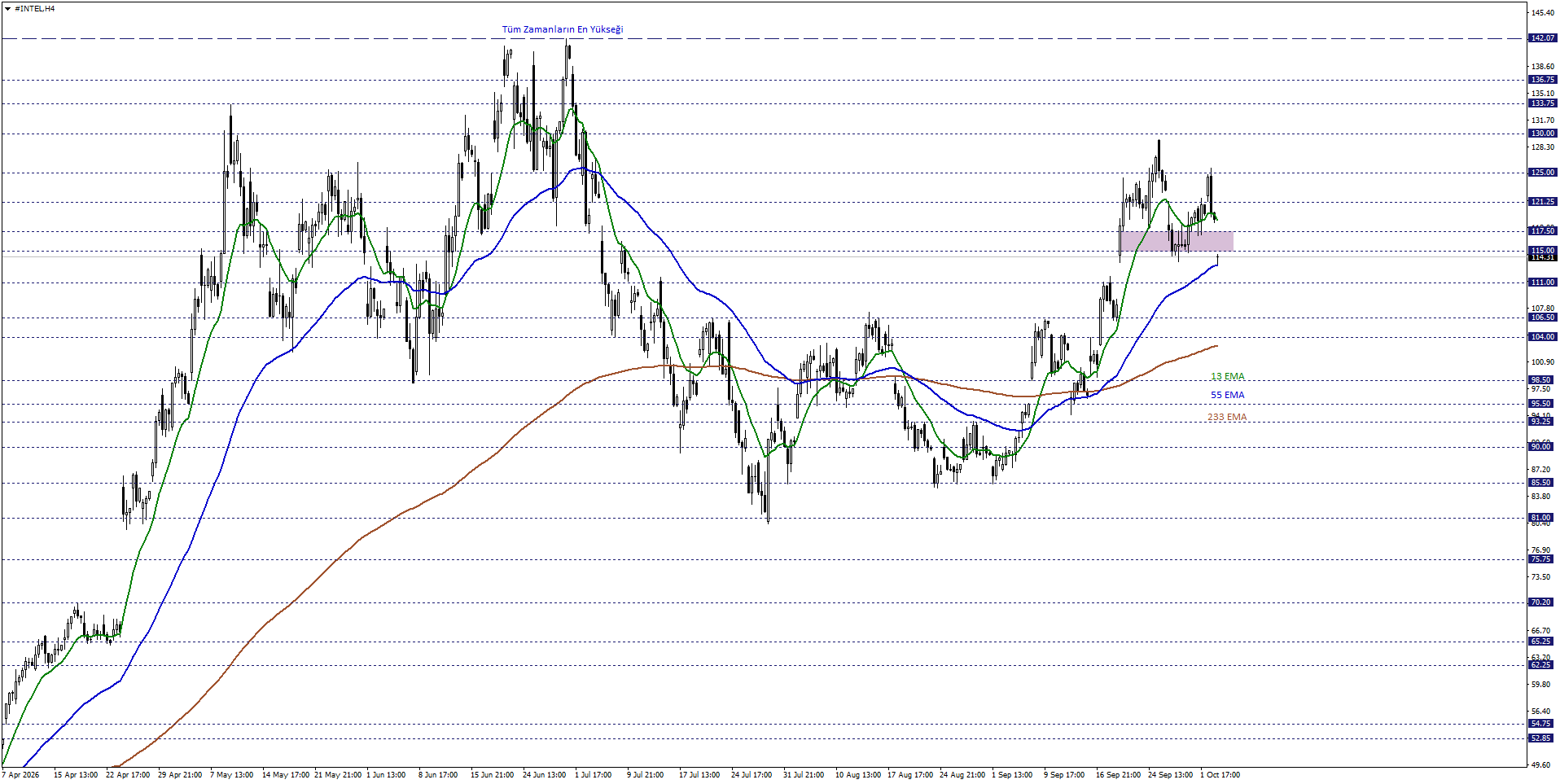Select the '233 EMA' brown label

[1227, 417]
